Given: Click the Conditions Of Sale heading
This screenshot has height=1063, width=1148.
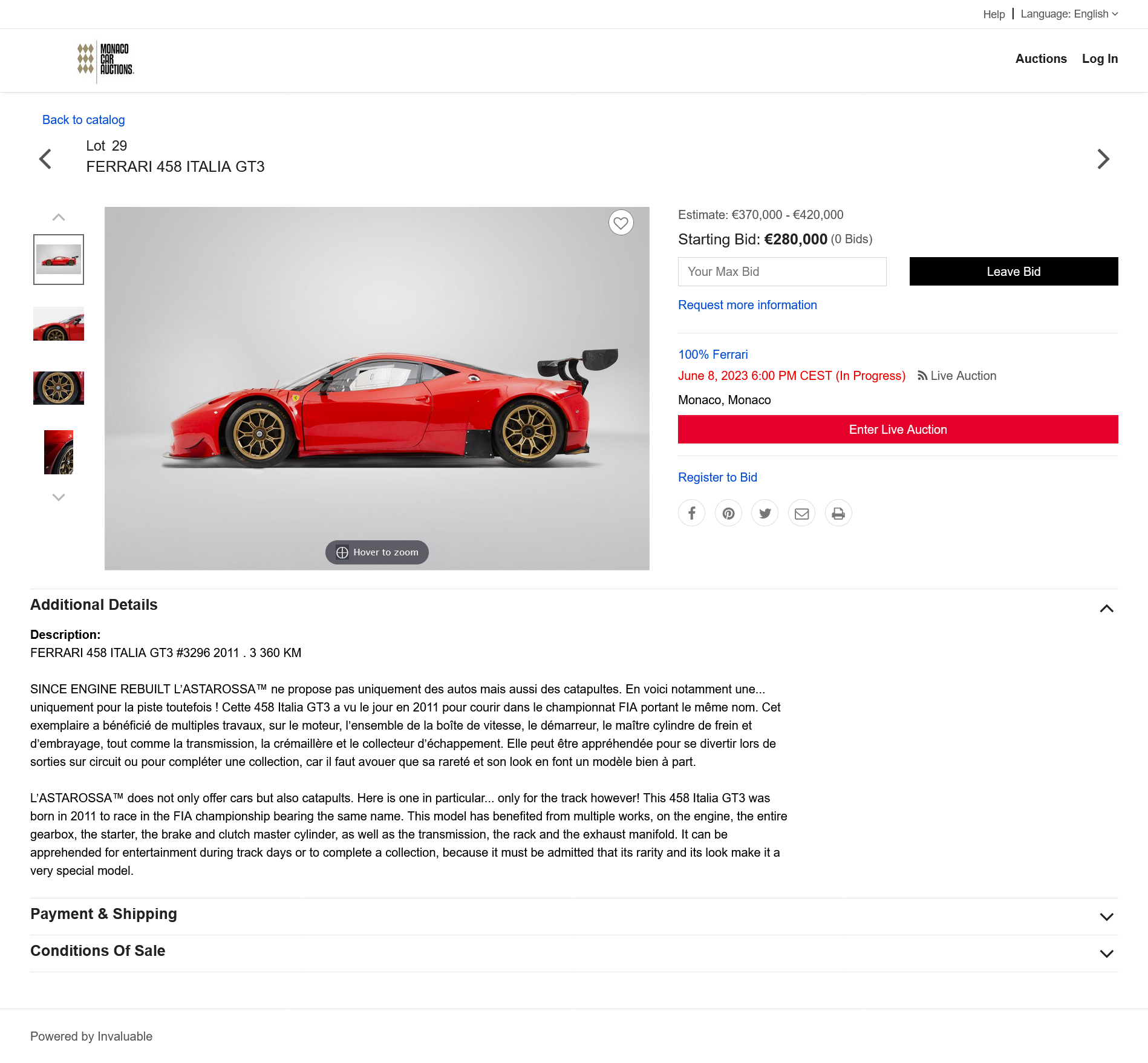Looking at the screenshot, I should click(x=97, y=951).
